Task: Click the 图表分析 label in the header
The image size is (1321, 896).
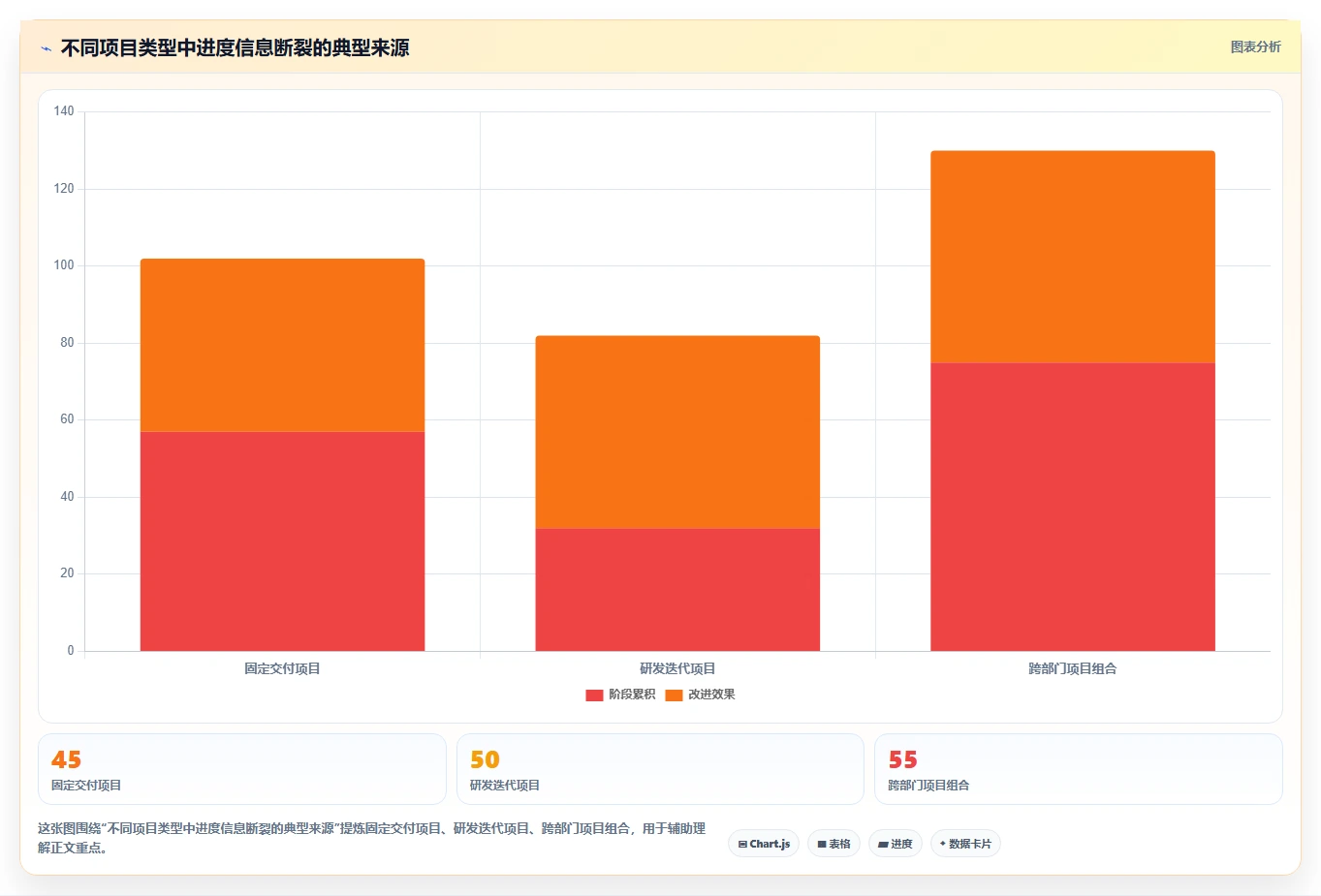Action: pyautogui.click(x=1255, y=46)
